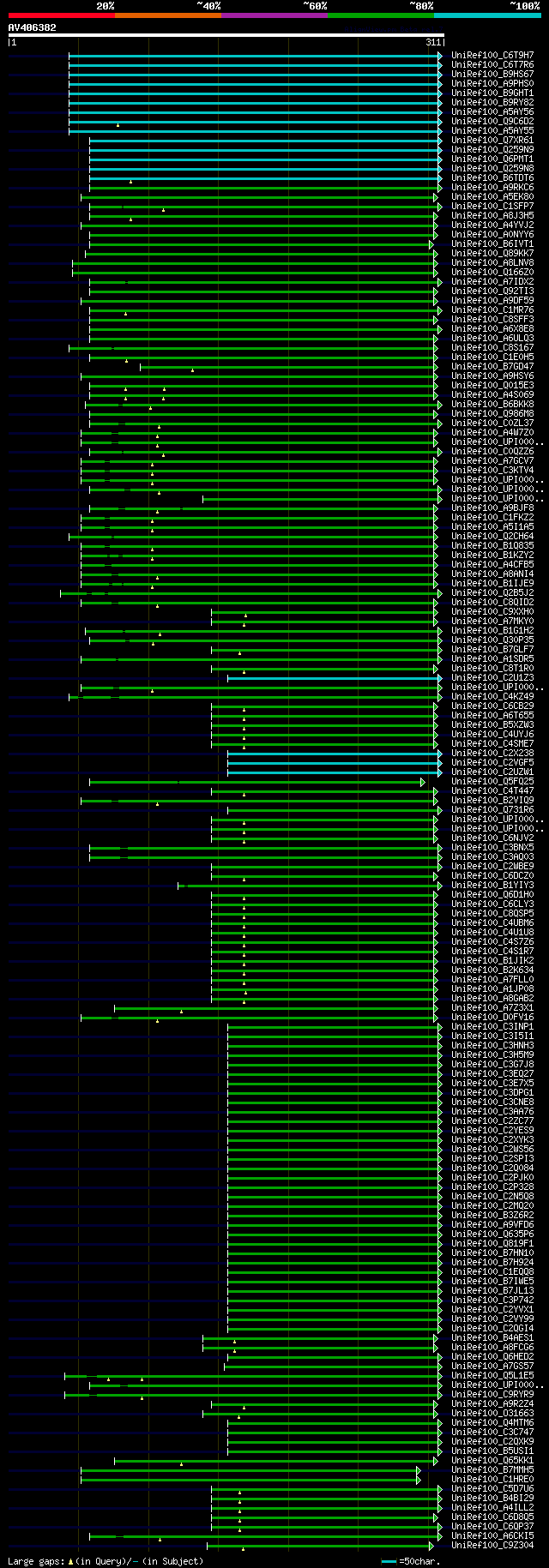Select hit label UniRef100_A7IDX2

click(x=492, y=282)
